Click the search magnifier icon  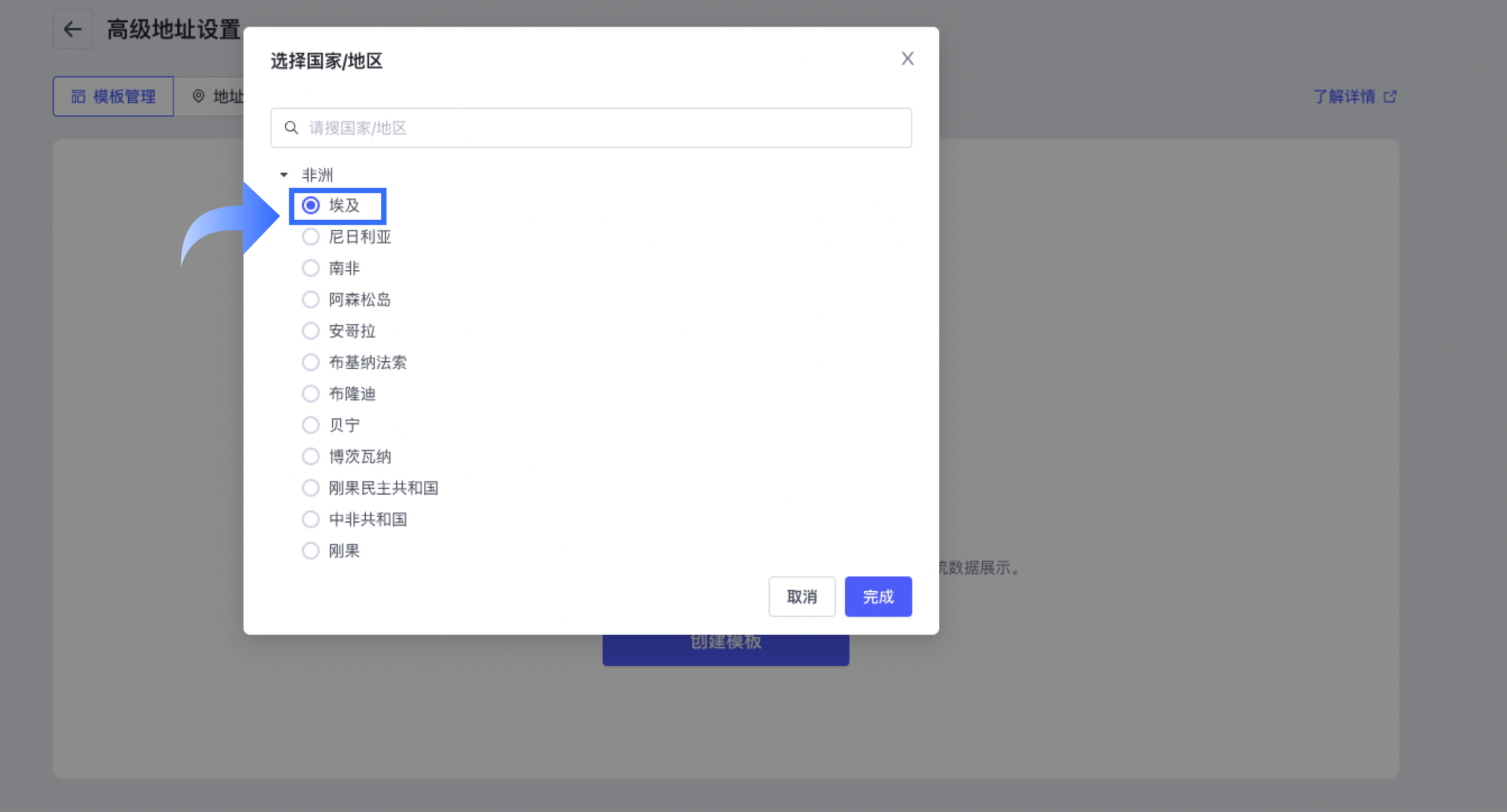tap(291, 128)
